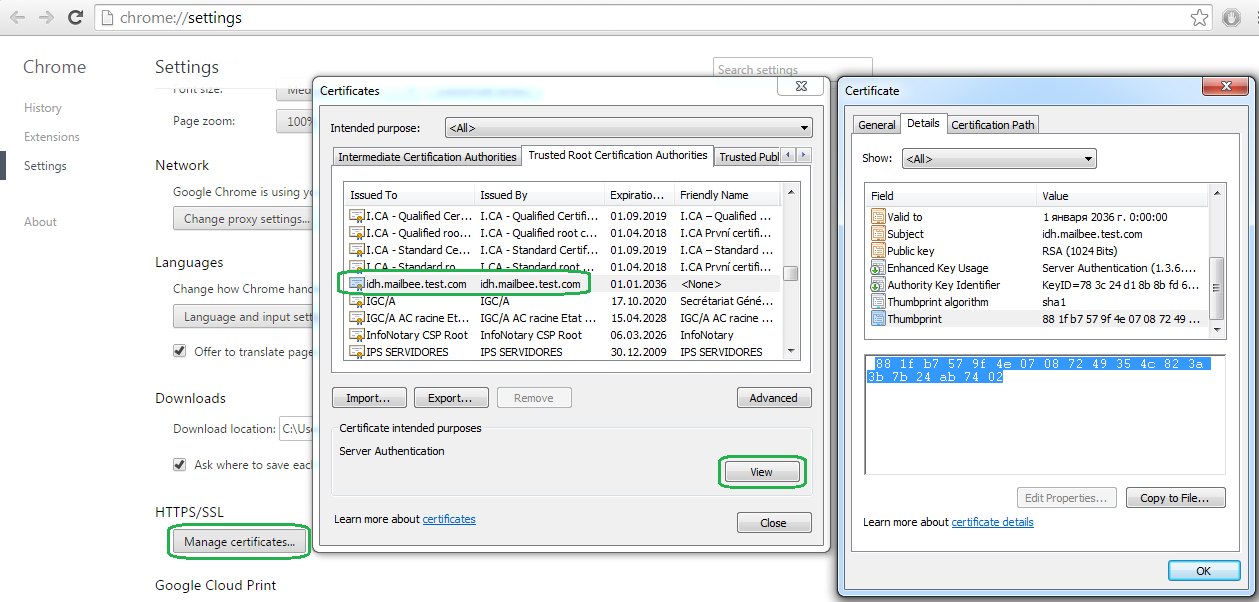This screenshot has height=602, width=1259.
Task: Open History in the Chrome sidebar
Action: [43, 108]
